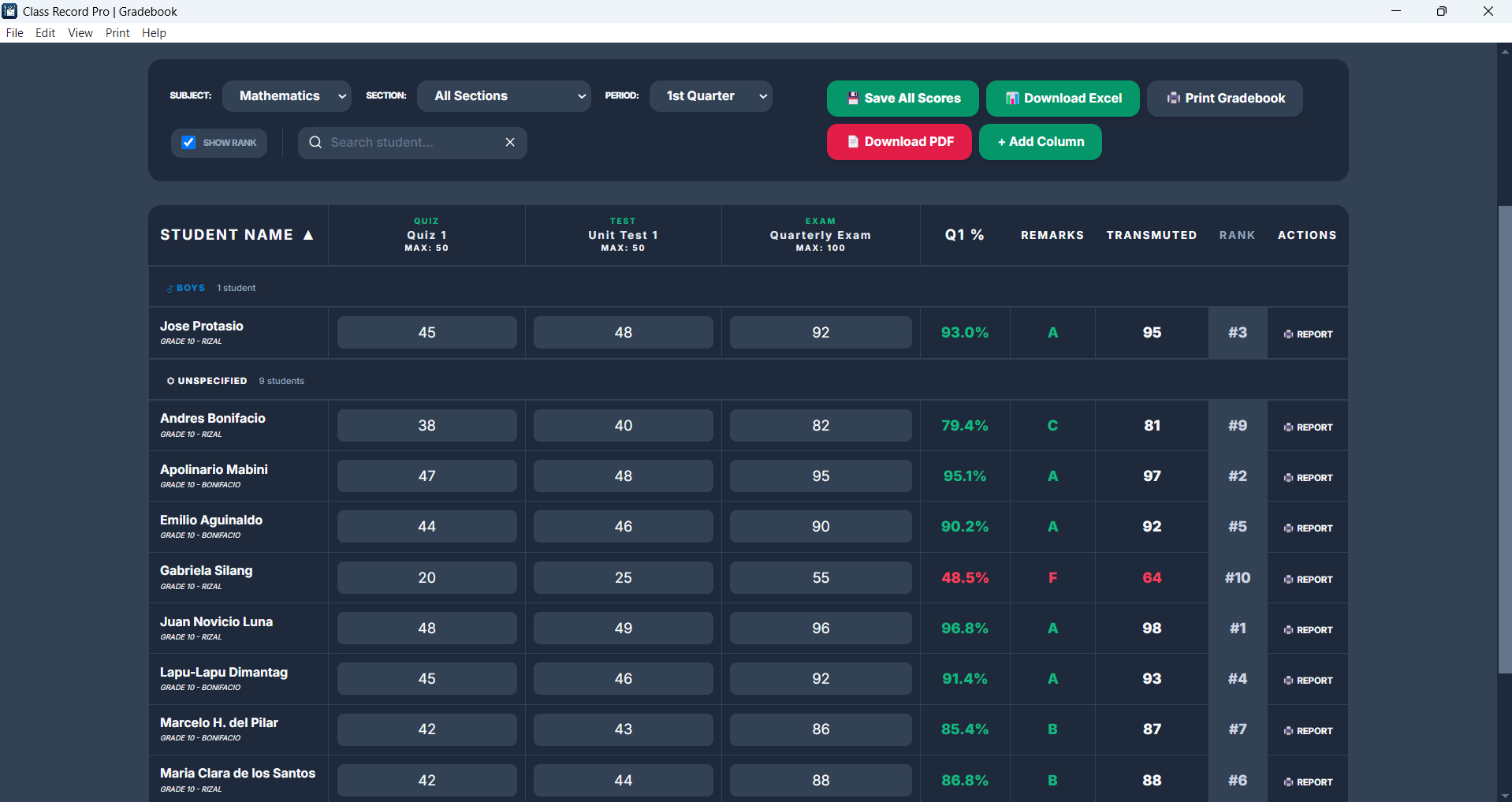1512x802 pixels.
Task: Open the Help menu
Action: 154,33
